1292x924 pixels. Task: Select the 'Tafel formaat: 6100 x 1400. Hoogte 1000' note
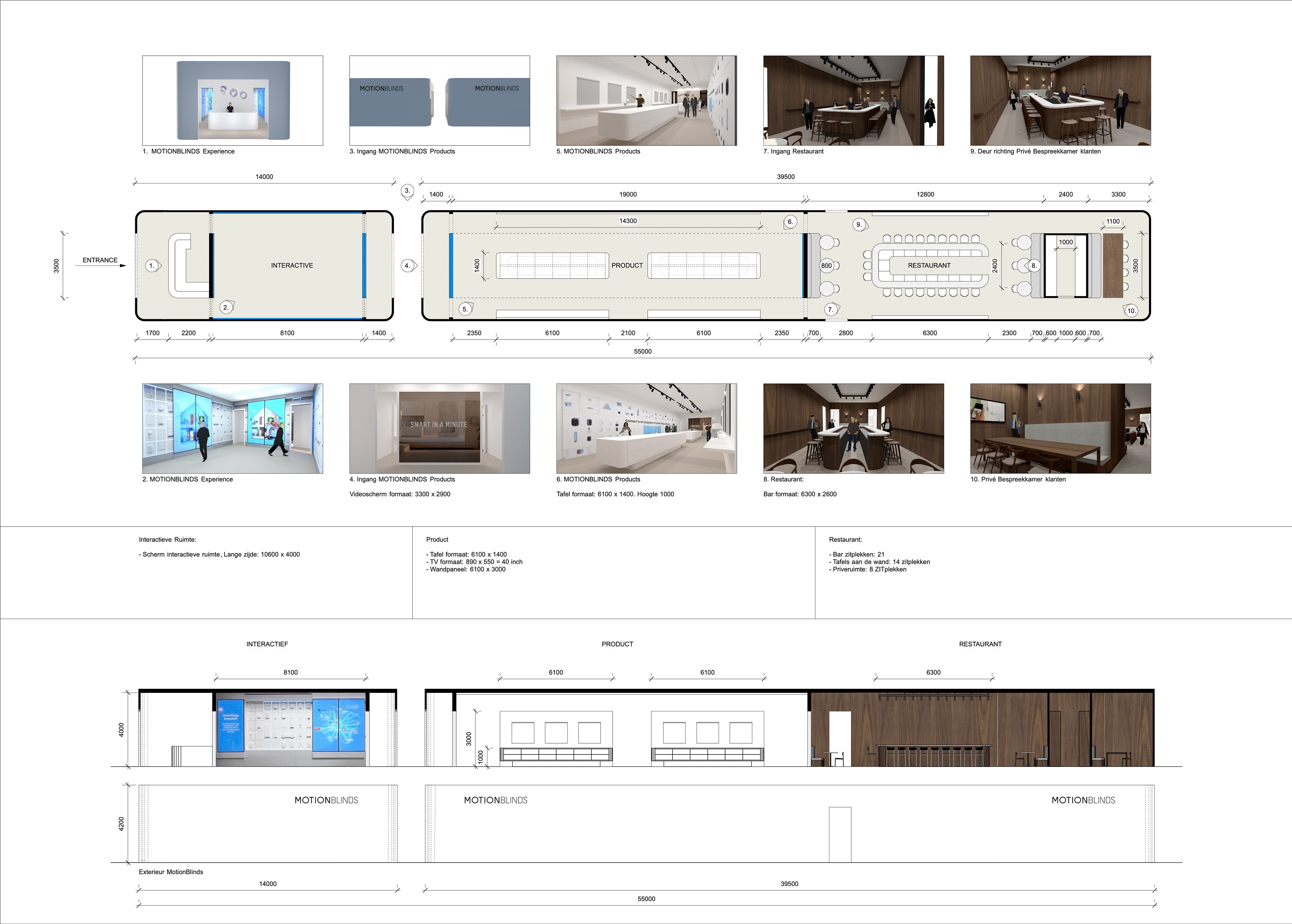tap(615, 494)
